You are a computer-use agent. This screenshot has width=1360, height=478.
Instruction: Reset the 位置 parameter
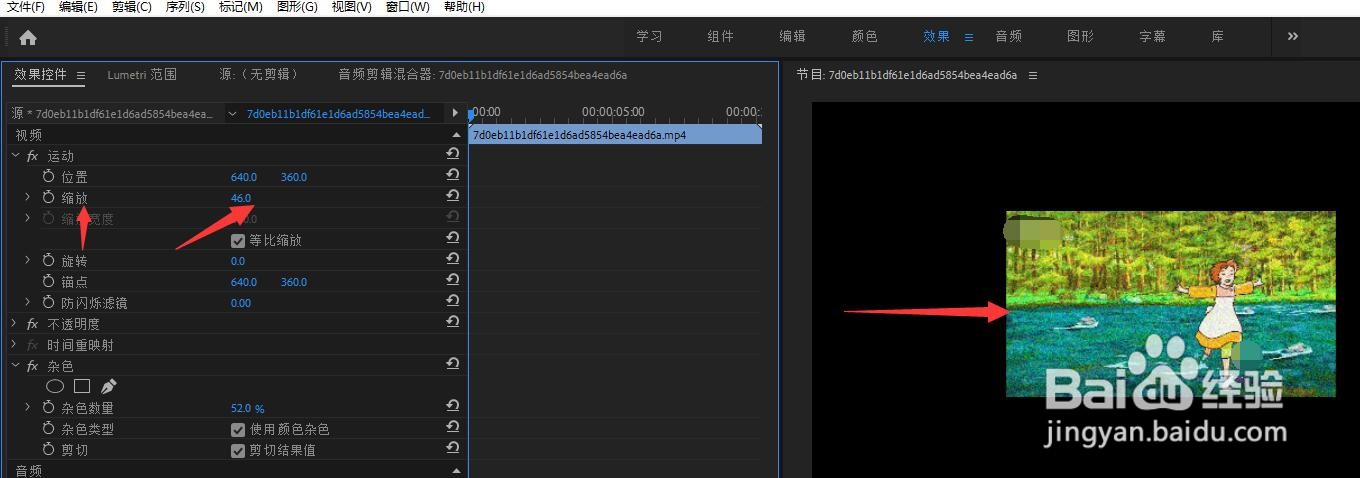pos(453,176)
